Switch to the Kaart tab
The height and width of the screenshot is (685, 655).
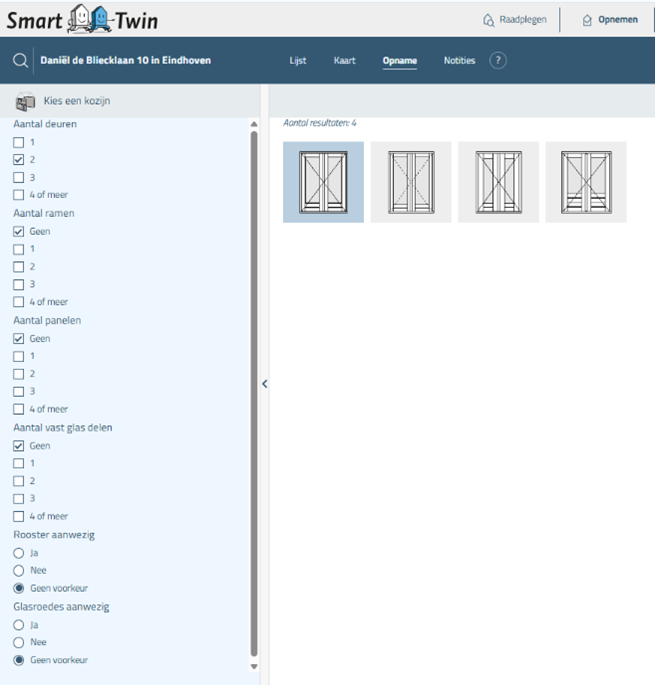(344, 61)
